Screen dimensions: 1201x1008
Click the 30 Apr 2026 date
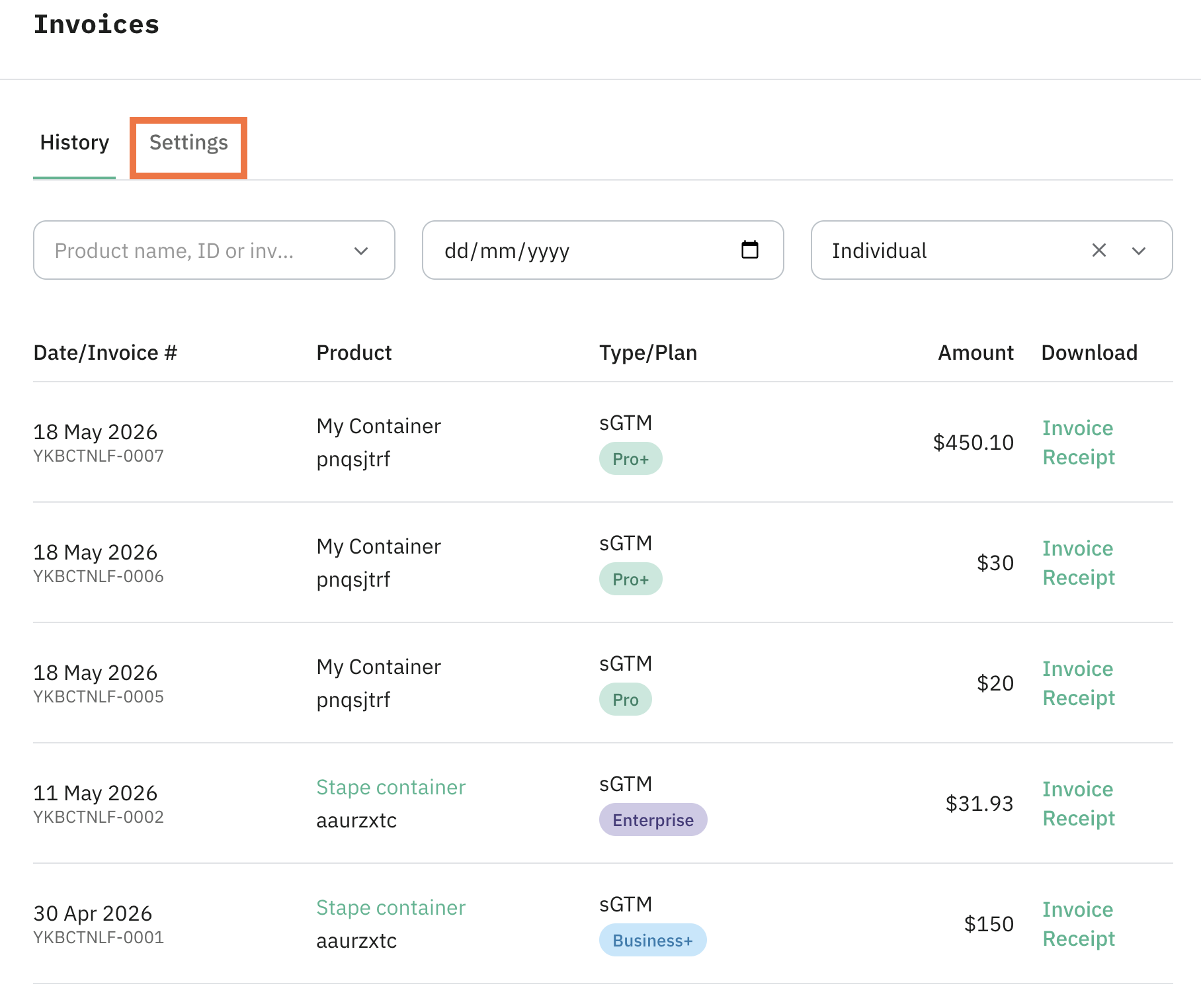pos(93,913)
